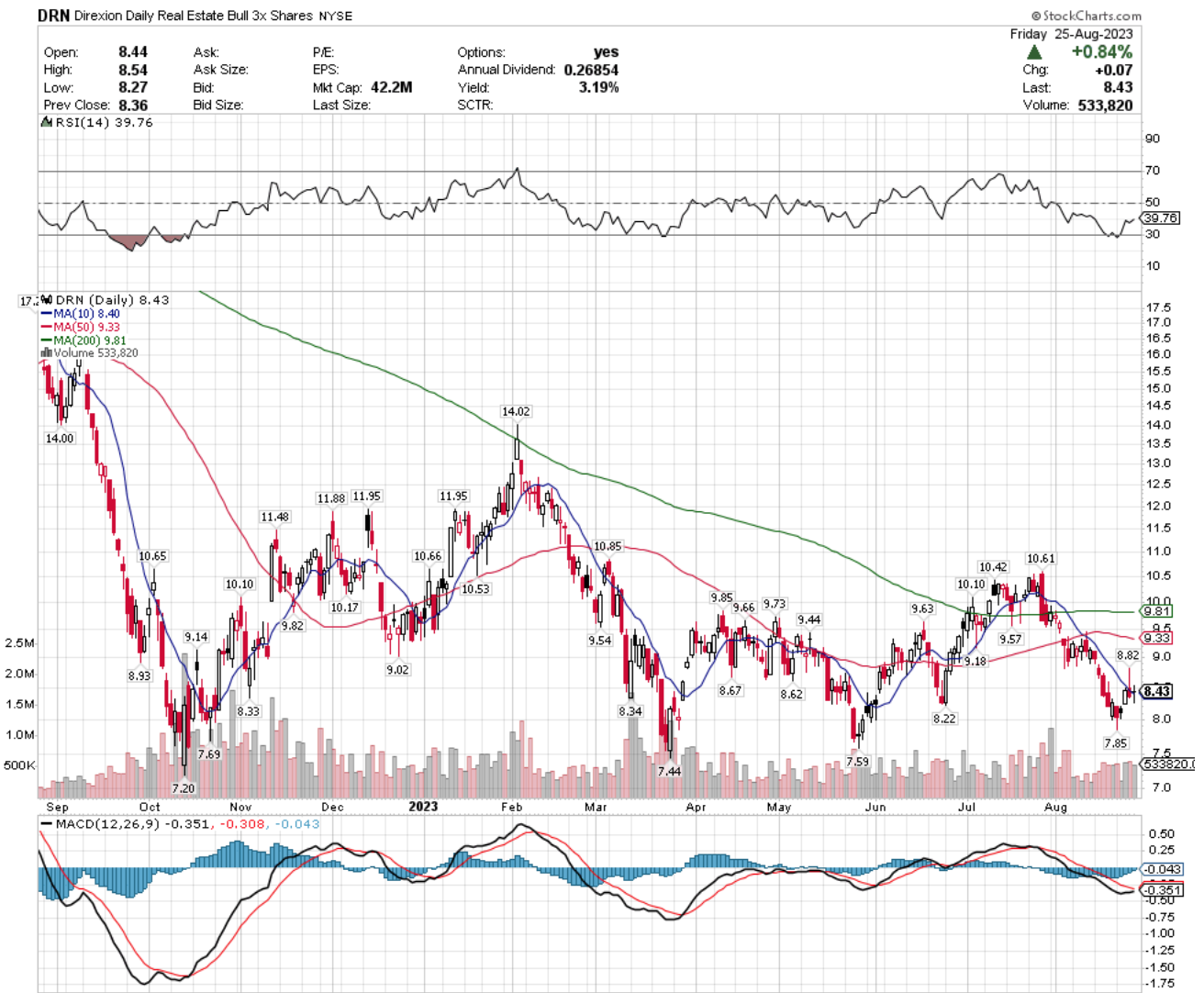Click the volume bars icon in the legend
This screenshot has width=1204, height=993.
tap(46, 352)
